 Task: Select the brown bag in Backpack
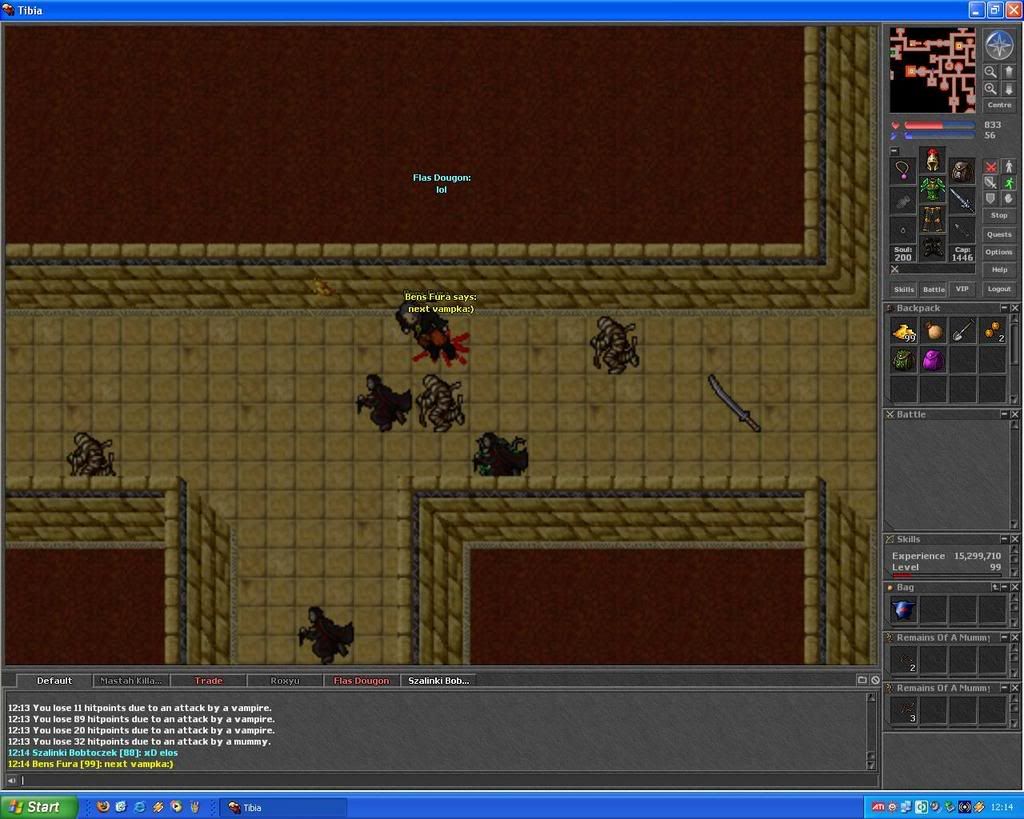pos(933,330)
